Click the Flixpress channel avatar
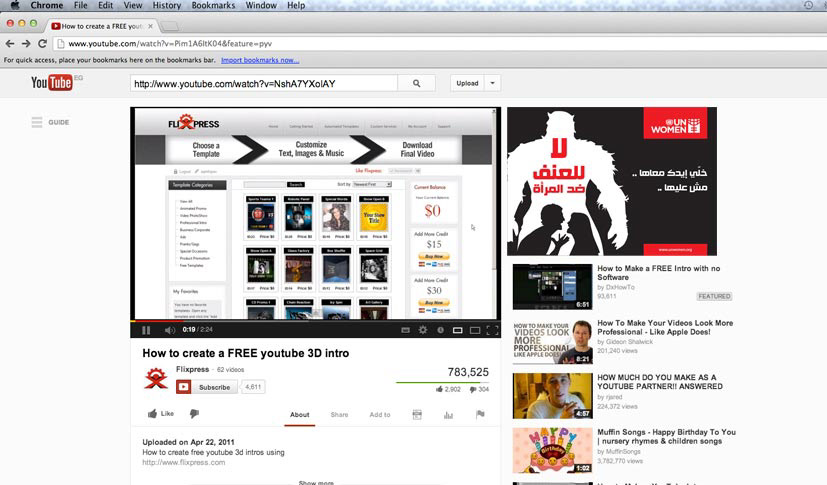This screenshot has height=485, width=827. 156,379
